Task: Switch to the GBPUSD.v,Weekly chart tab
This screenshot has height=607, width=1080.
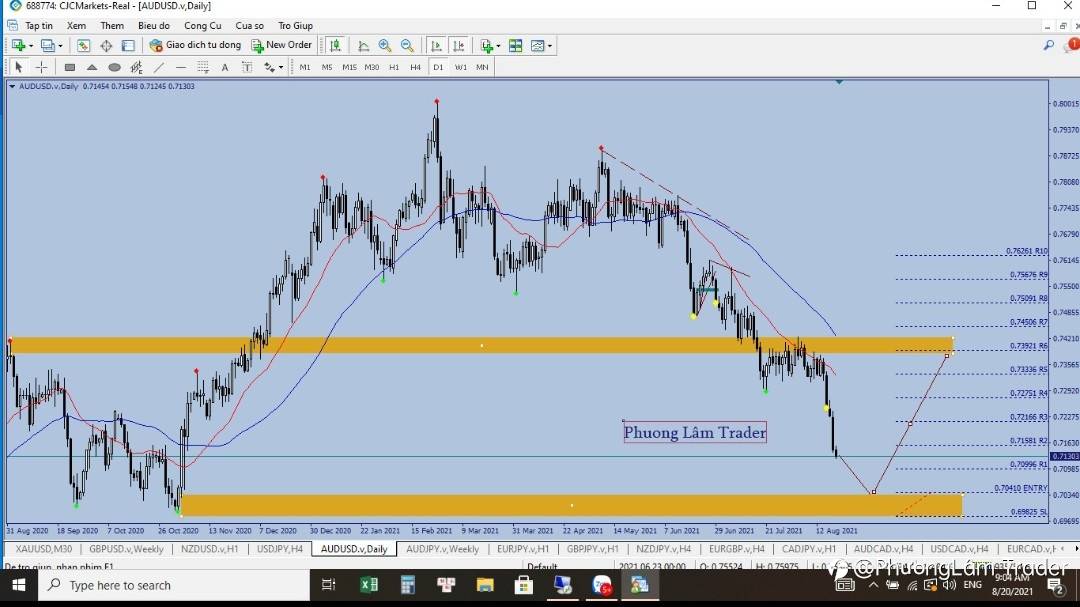Action: point(126,549)
